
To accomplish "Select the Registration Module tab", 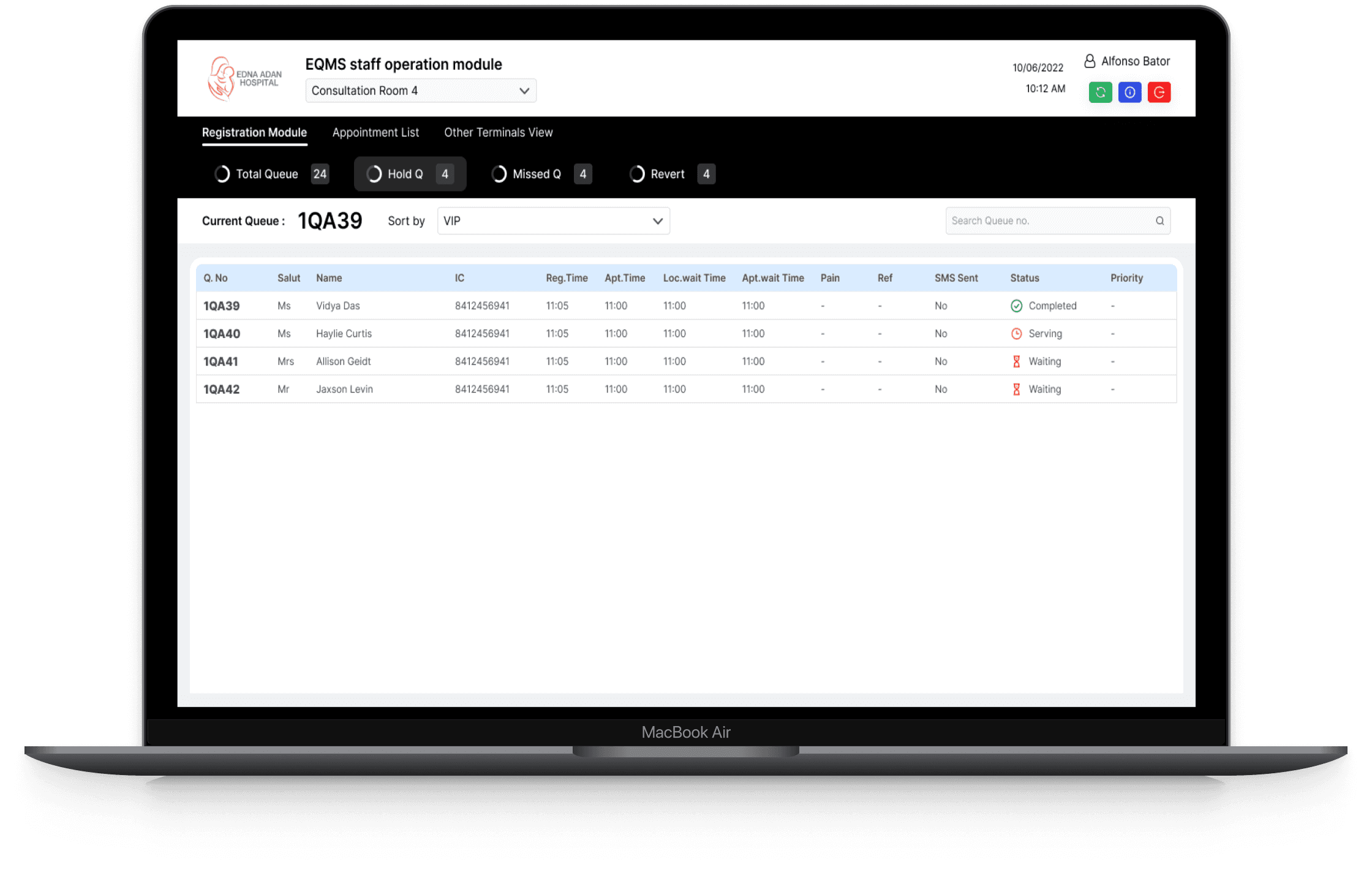I will [254, 132].
